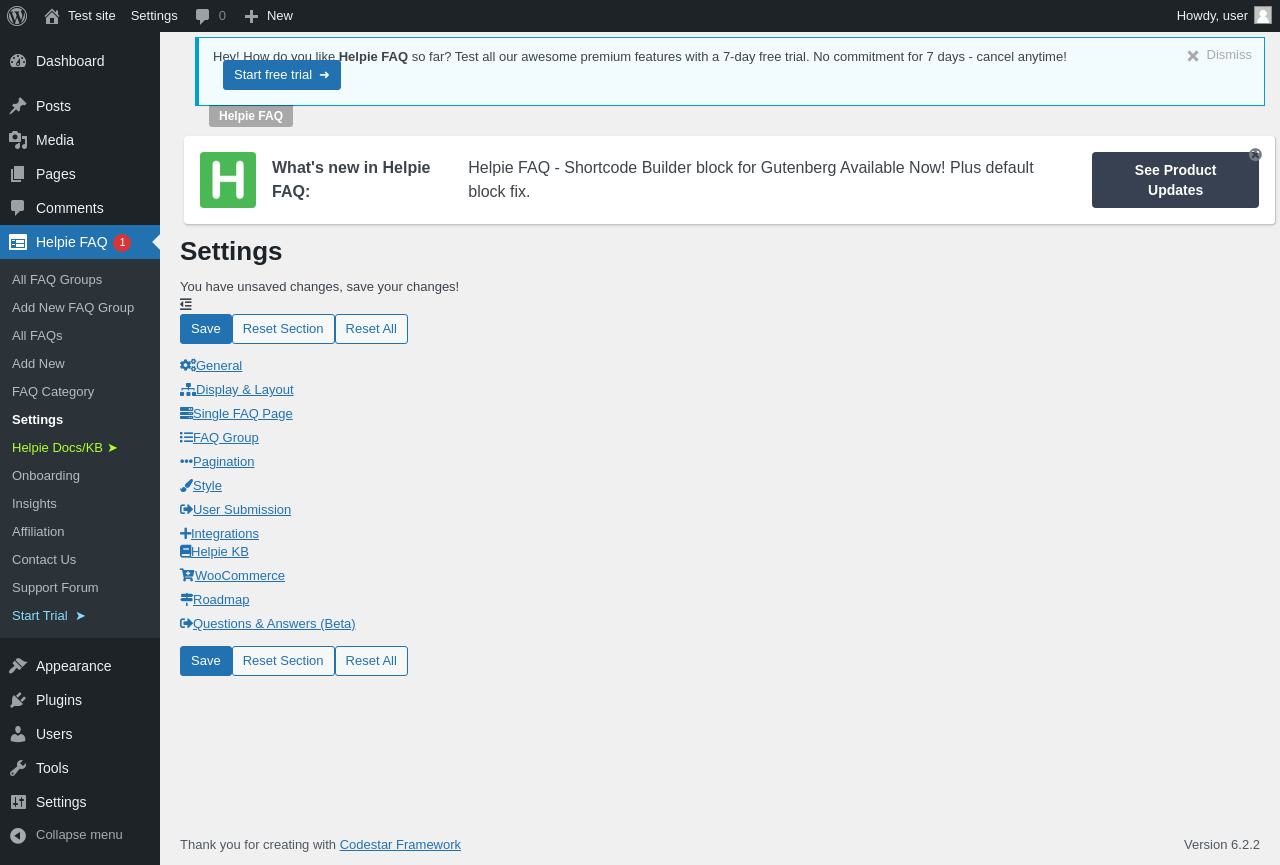1280x865 pixels.
Task: Follow the Codestar Framework footer link
Action: click(400, 844)
